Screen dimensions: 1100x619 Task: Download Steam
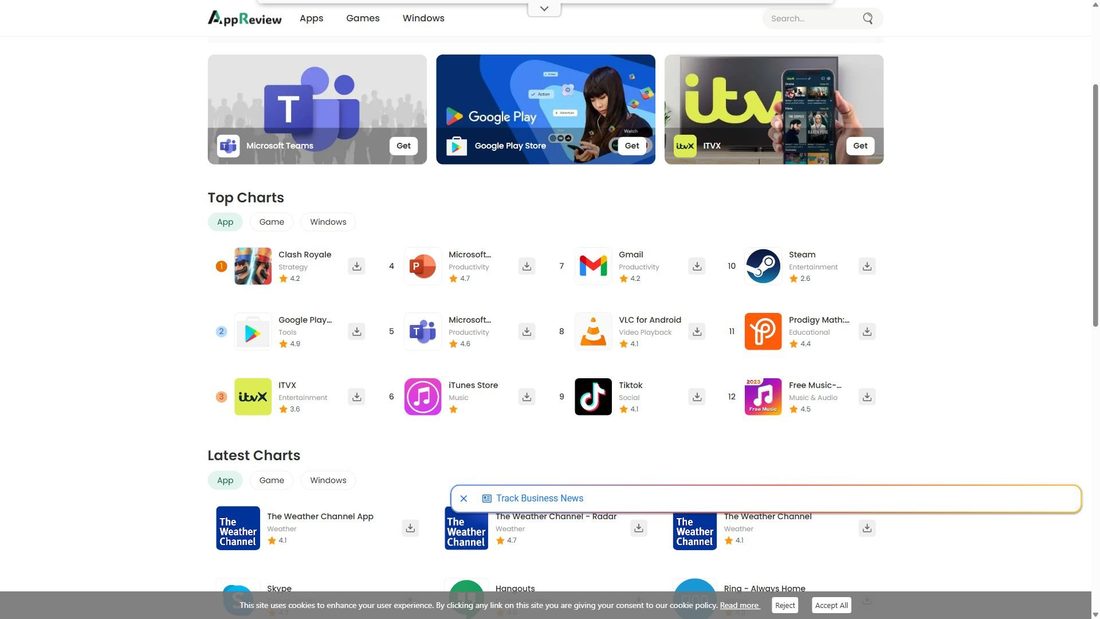867,266
